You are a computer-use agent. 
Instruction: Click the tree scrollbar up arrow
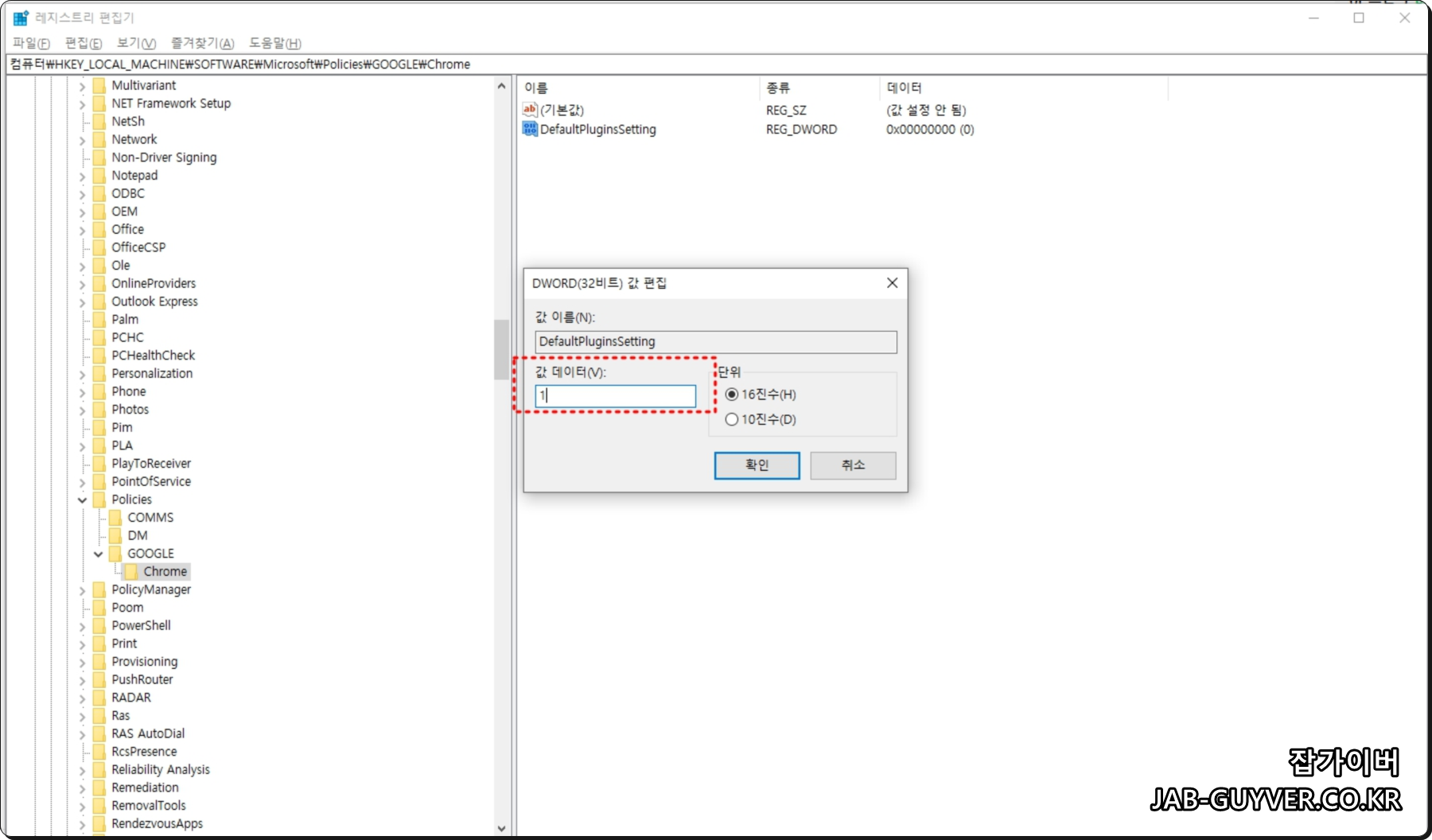(x=501, y=85)
